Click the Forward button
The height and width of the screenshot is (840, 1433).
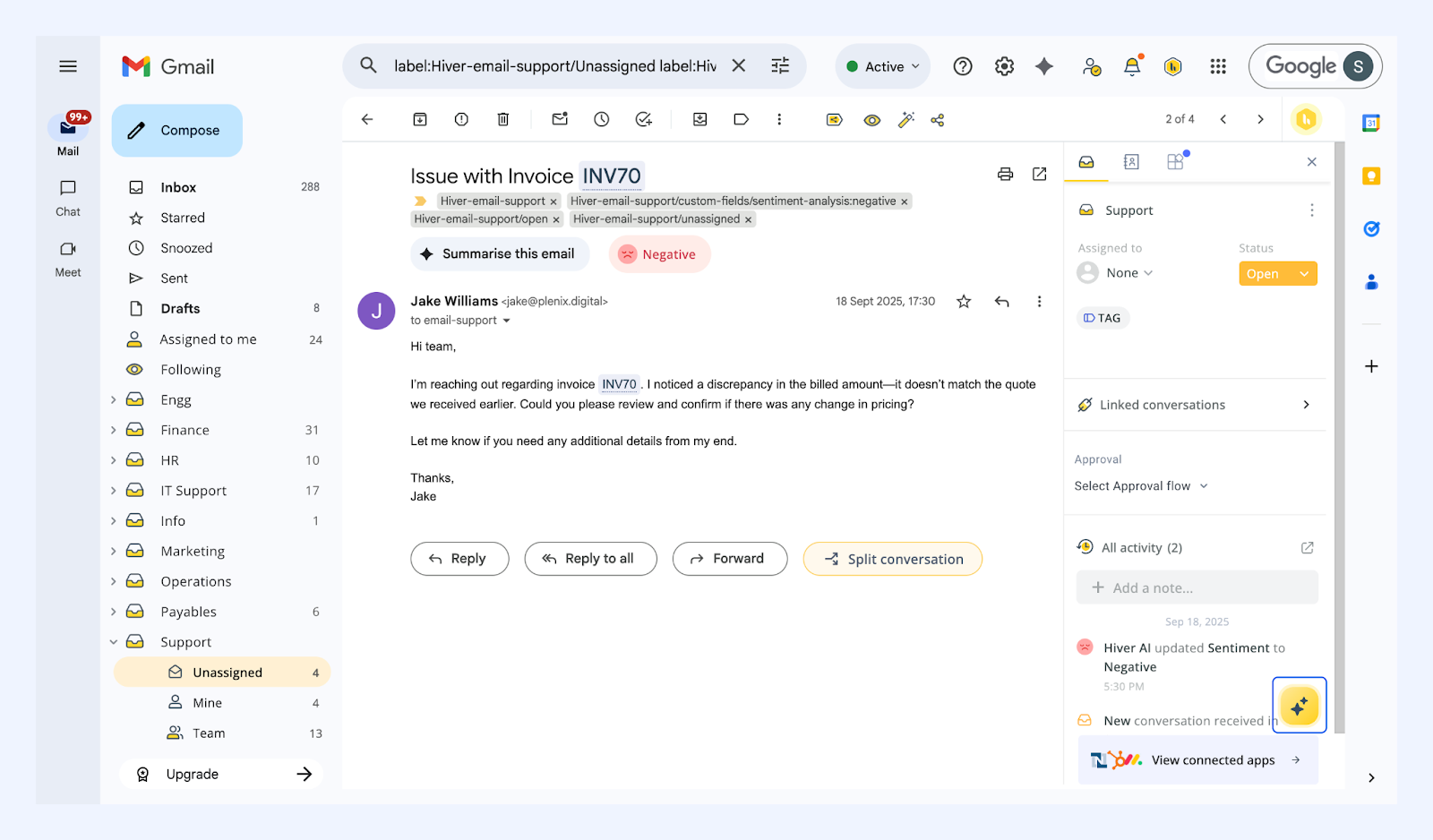tap(730, 559)
